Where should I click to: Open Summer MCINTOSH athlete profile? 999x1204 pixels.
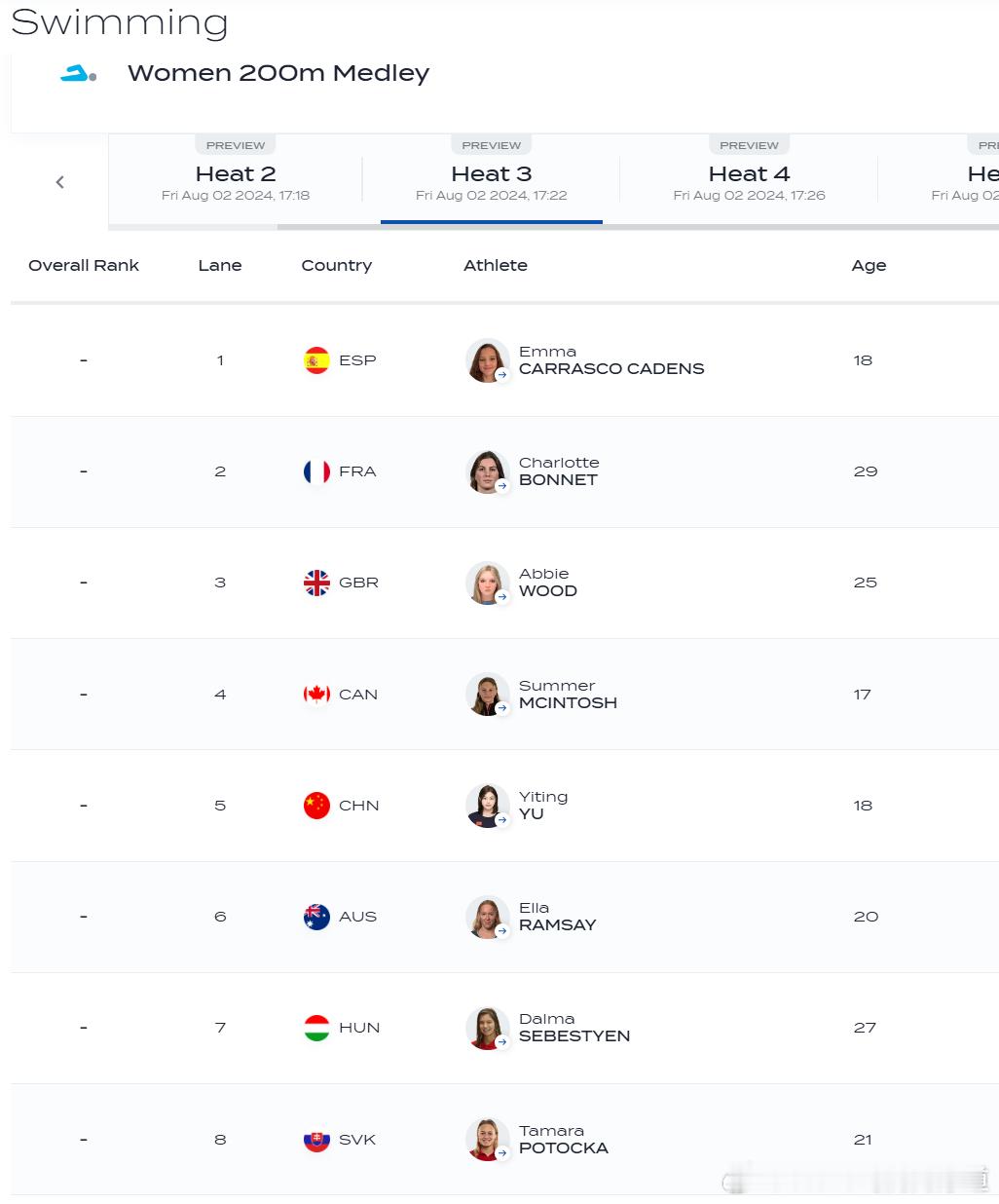point(568,695)
